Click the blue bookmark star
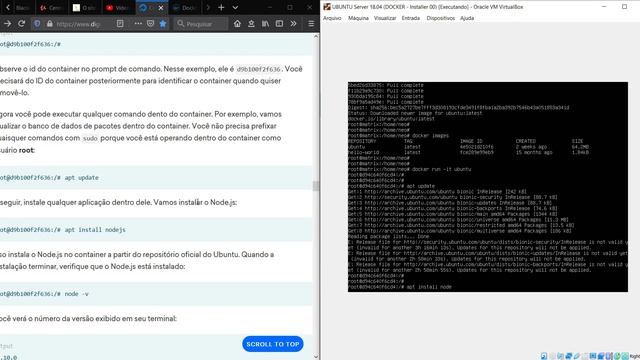This screenshot has height=360, width=640. tap(163, 24)
